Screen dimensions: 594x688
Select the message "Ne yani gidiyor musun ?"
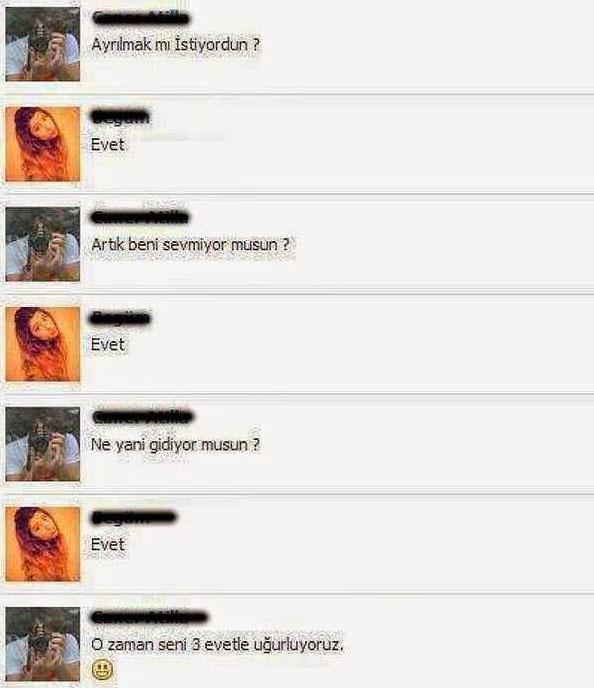click(175, 445)
